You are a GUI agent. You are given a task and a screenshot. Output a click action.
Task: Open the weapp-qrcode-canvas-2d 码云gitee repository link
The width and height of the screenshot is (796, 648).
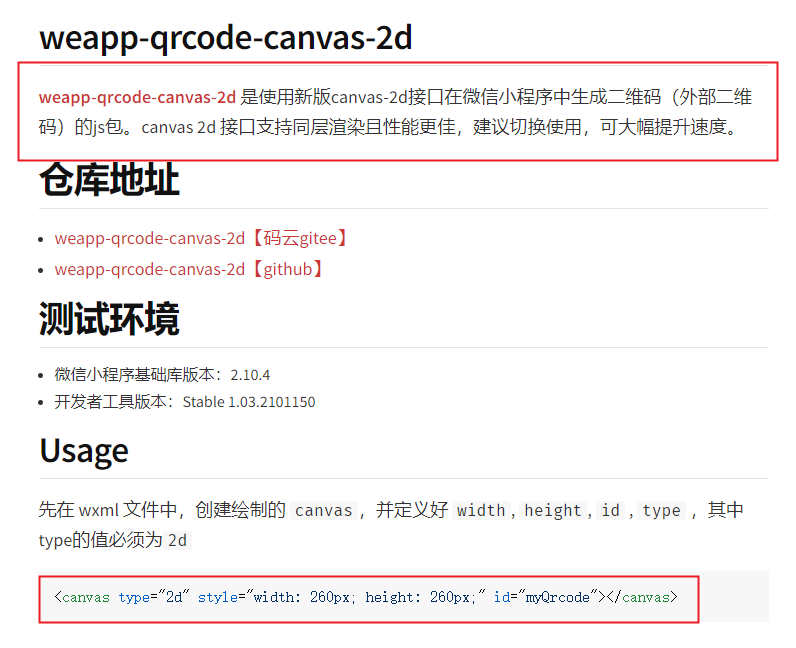[202, 238]
